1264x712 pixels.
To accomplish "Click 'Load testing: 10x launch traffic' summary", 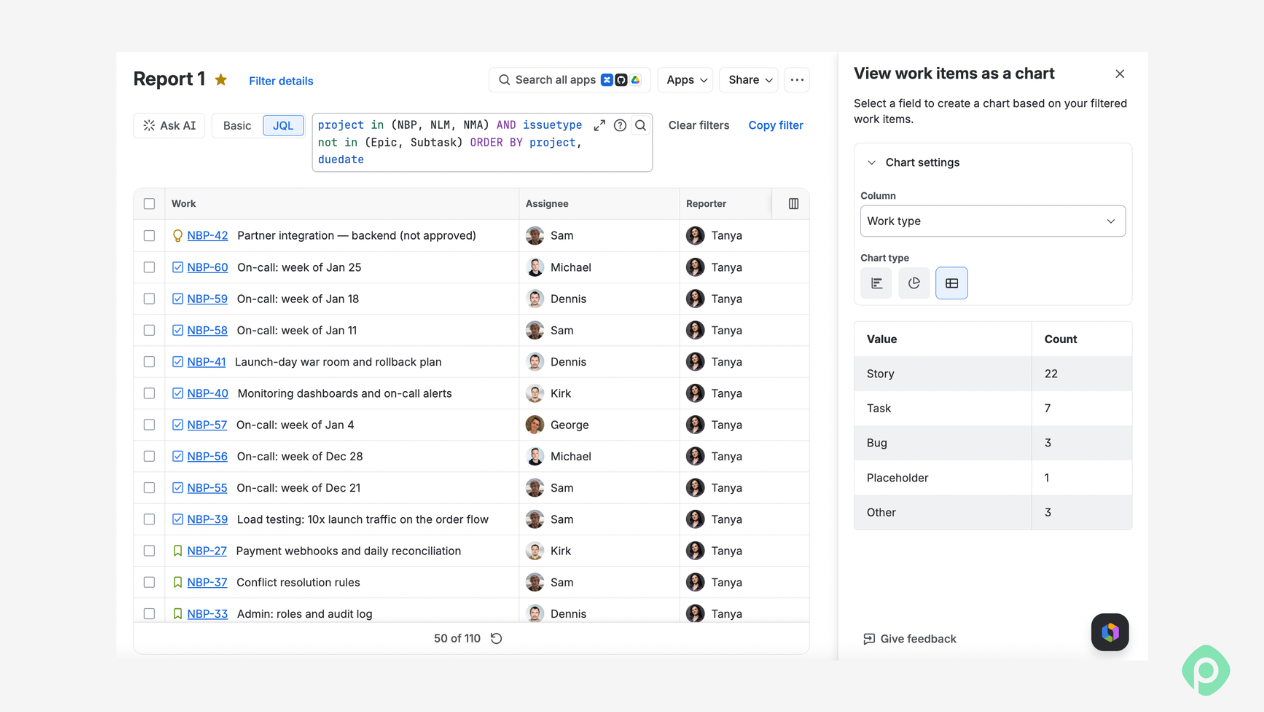I will tap(363, 519).
